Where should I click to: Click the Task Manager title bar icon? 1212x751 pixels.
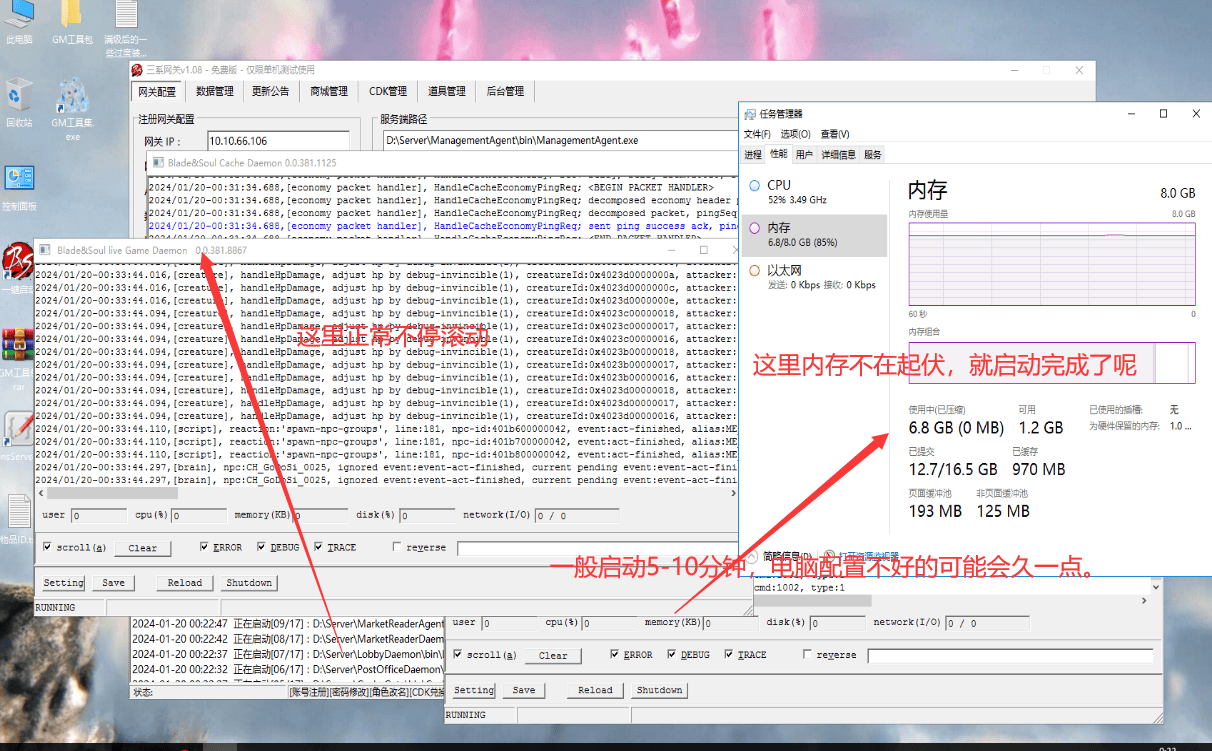(750, 114)
